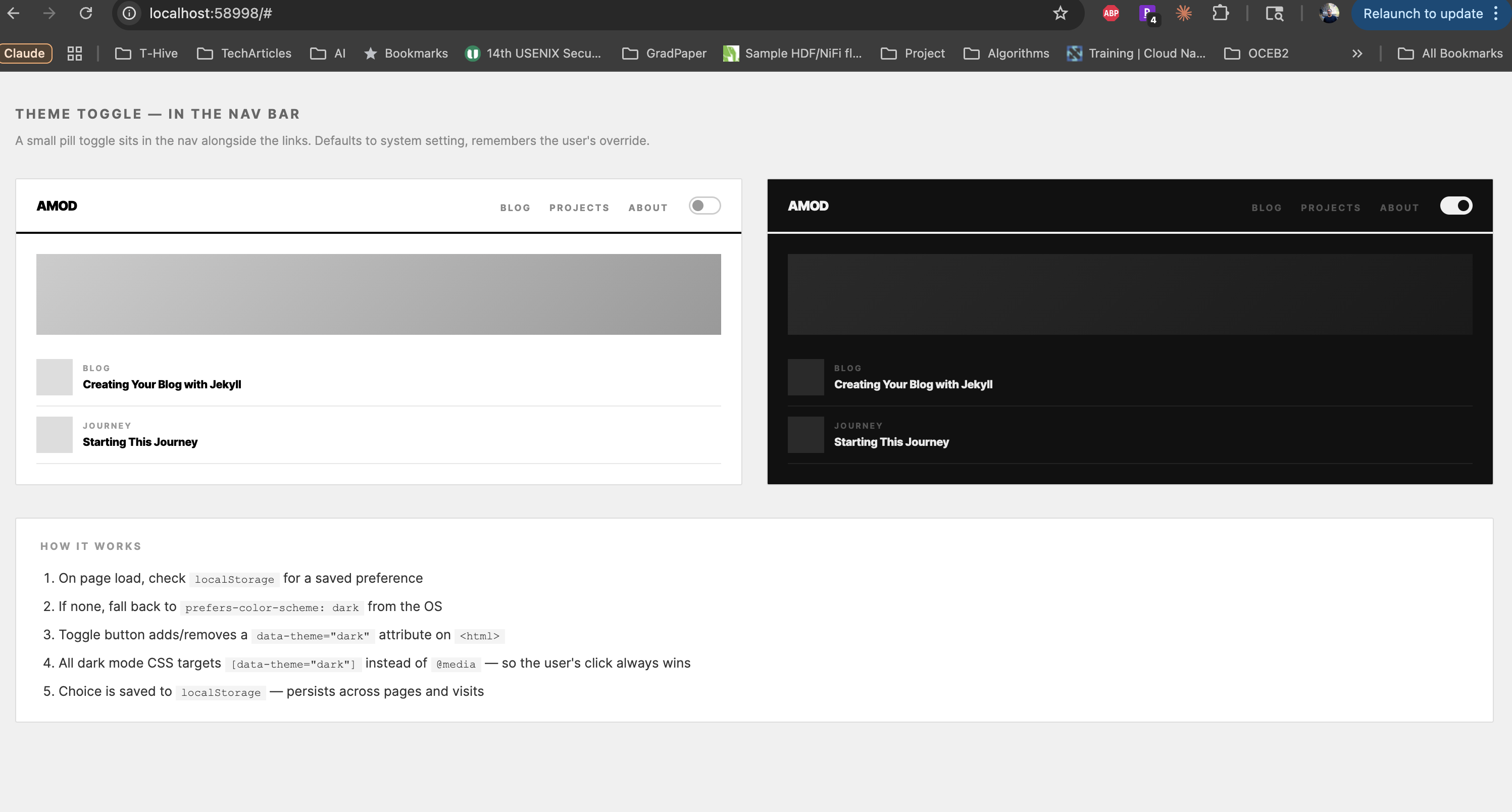Click the @media code snippet
Screen dimensions: 1512x812
click(x=456, y=664)
